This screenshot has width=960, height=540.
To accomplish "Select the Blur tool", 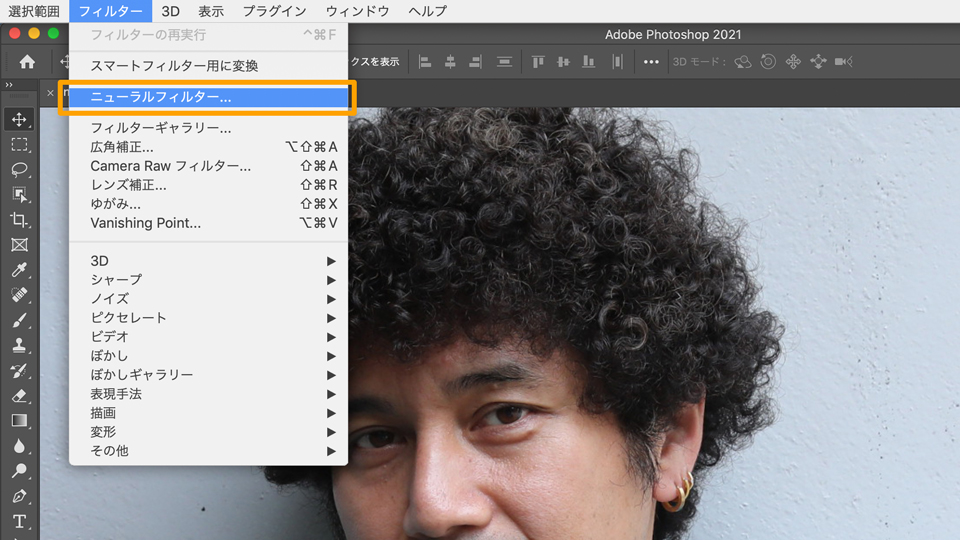I will coord(19,446).
